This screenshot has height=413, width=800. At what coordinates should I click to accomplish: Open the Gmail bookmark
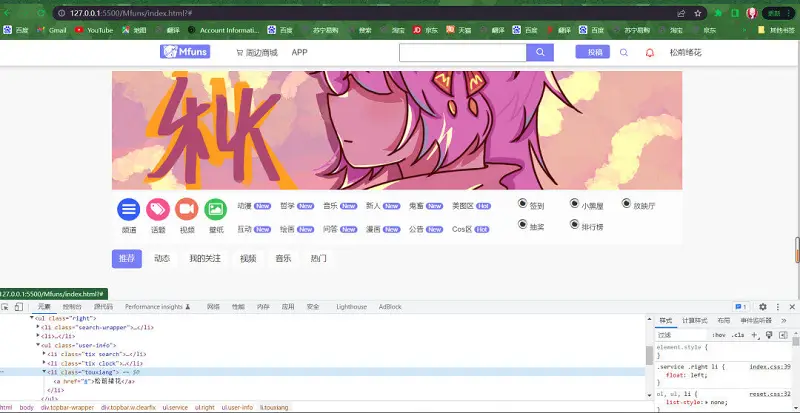click(x=52, y=30)
